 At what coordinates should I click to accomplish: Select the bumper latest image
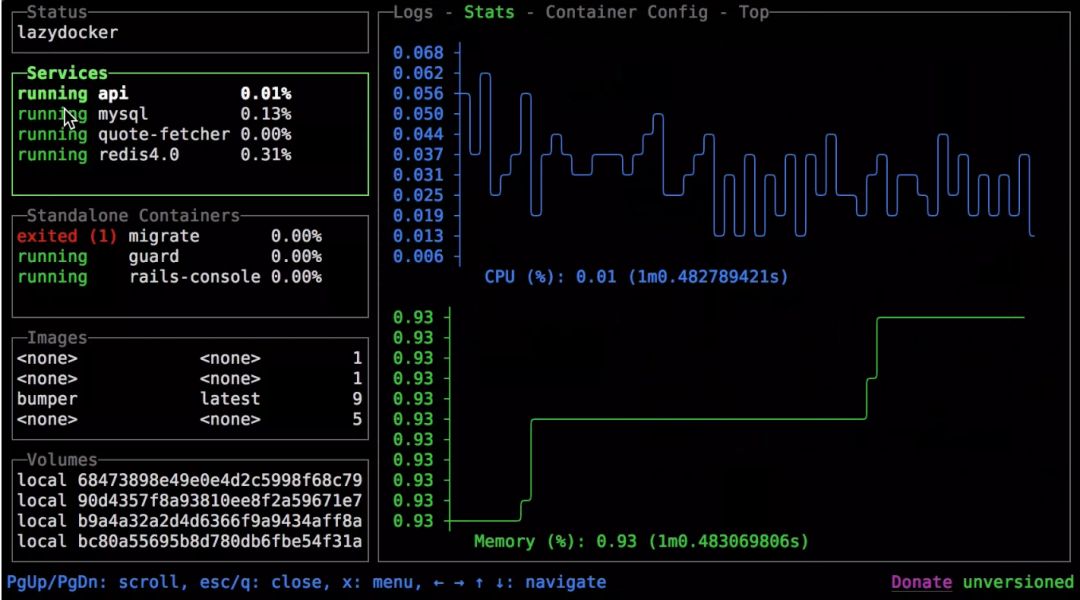[190, 399]
